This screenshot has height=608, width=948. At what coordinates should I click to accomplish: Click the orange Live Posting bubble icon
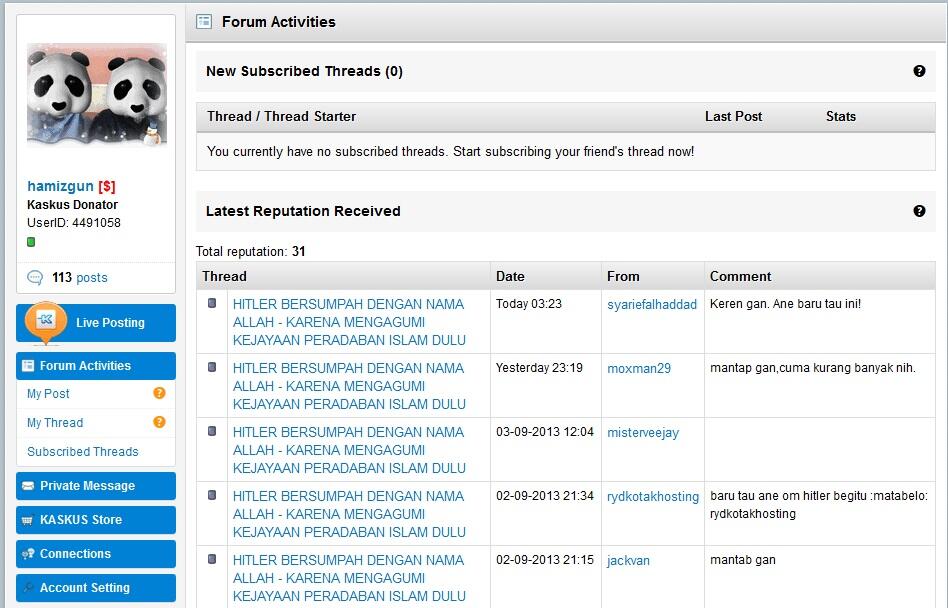(x=46, y=322)
